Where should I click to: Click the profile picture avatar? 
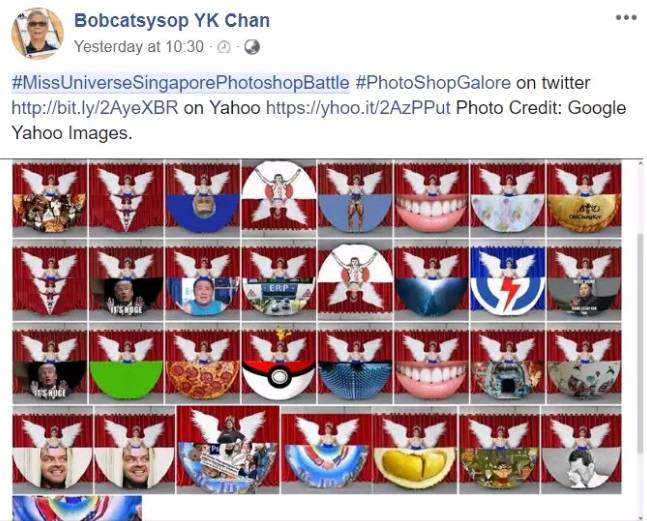(x=38, y=33)
